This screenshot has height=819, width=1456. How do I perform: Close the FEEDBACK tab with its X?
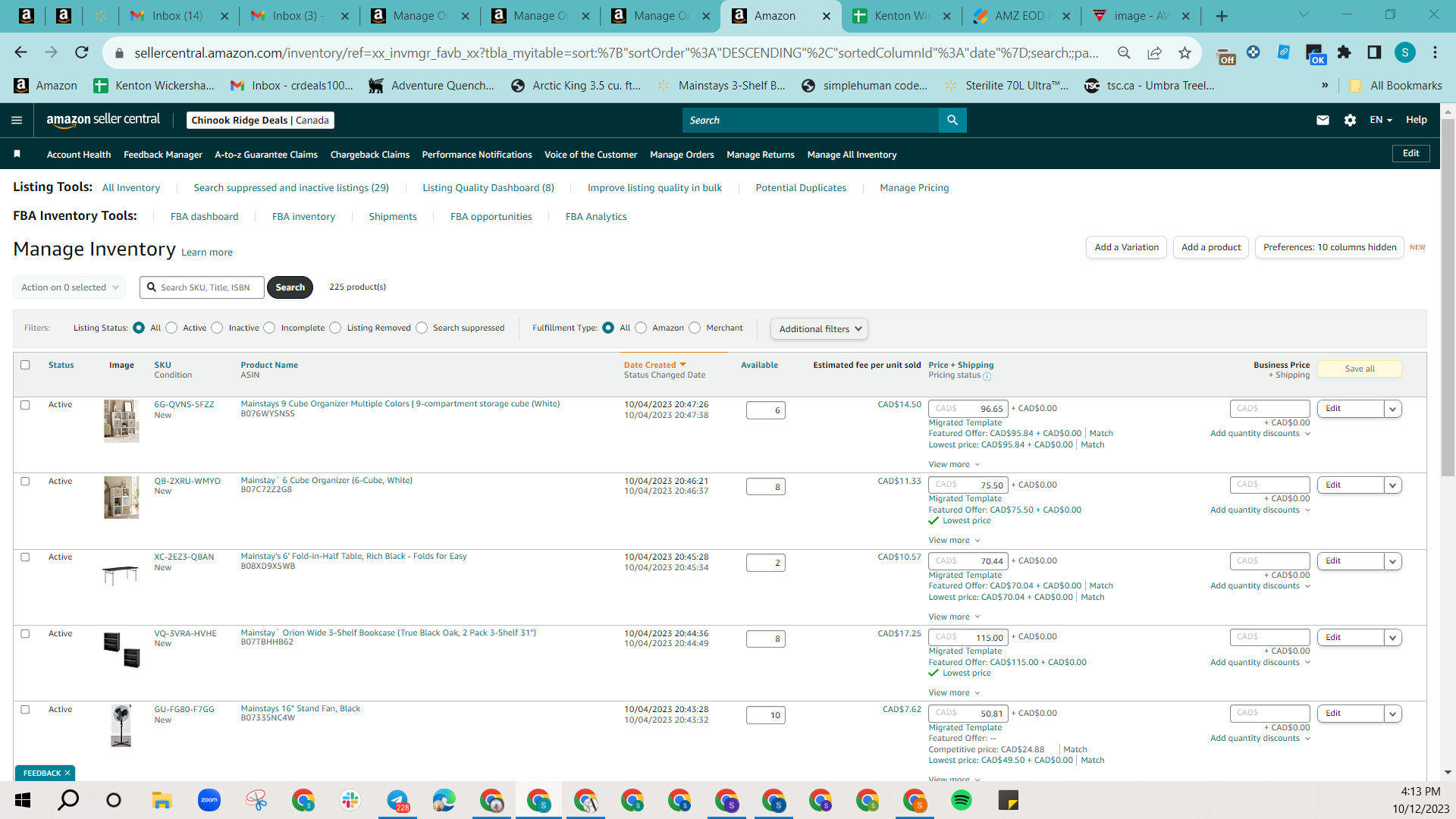tap(67, 773)
